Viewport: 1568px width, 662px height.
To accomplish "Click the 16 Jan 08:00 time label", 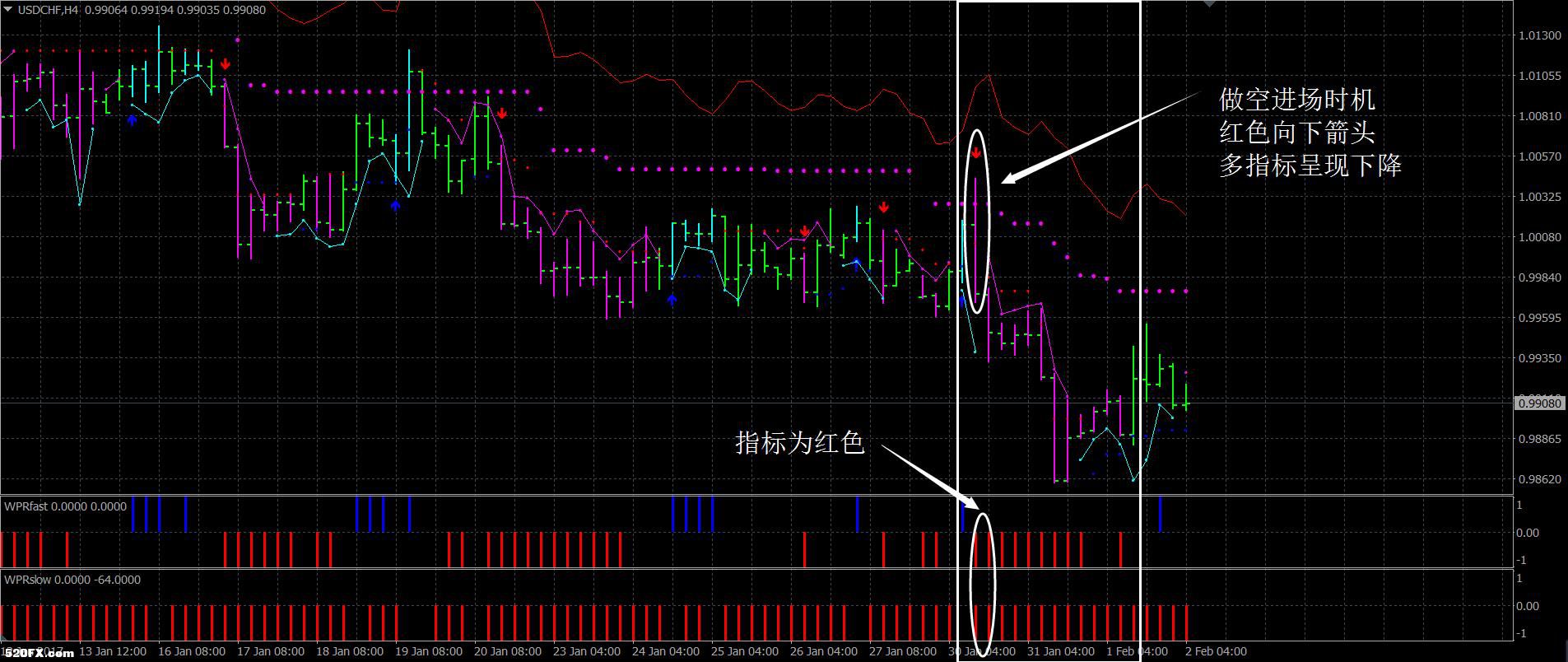I will [192, 651].
